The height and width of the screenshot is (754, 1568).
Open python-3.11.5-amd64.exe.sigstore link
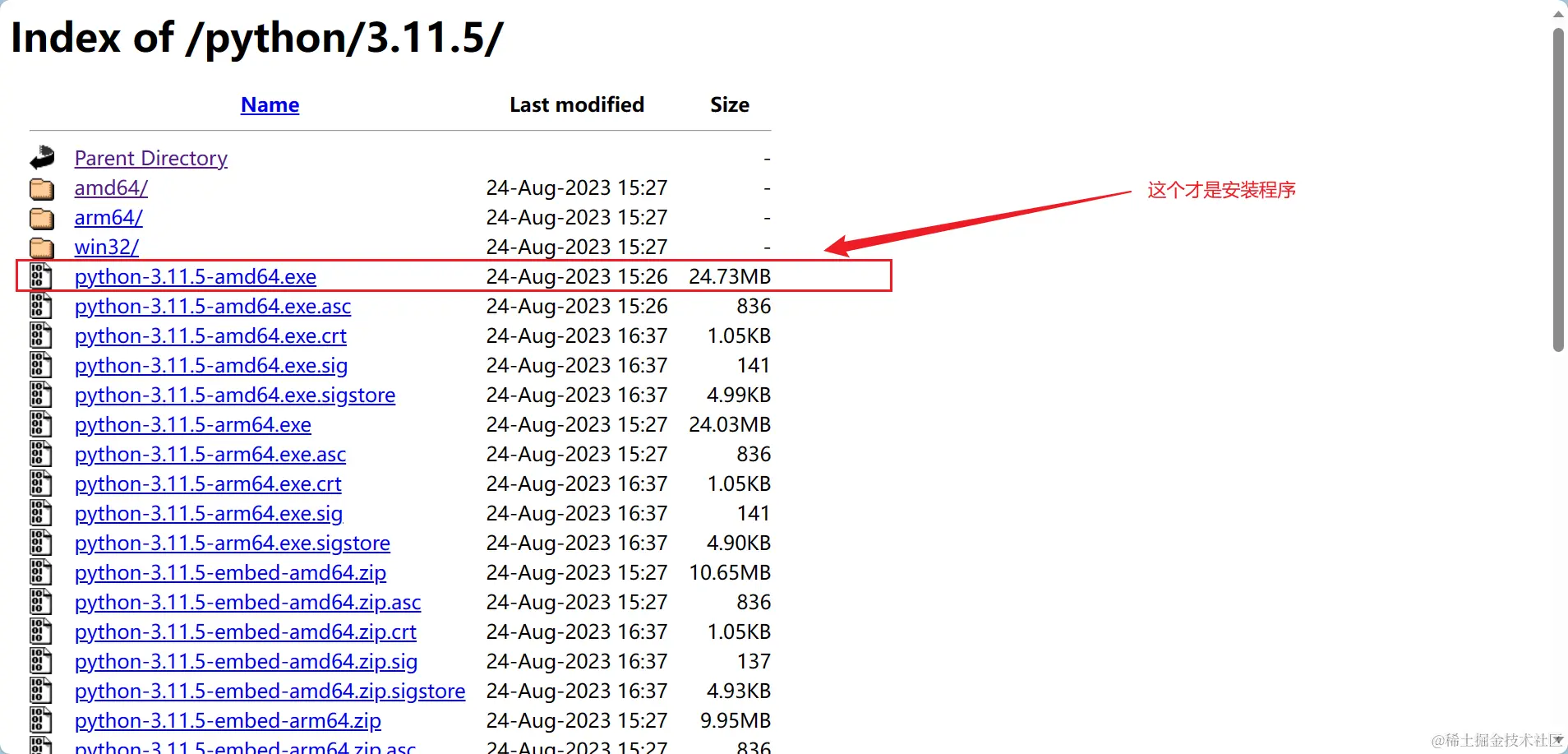[235, 395]
